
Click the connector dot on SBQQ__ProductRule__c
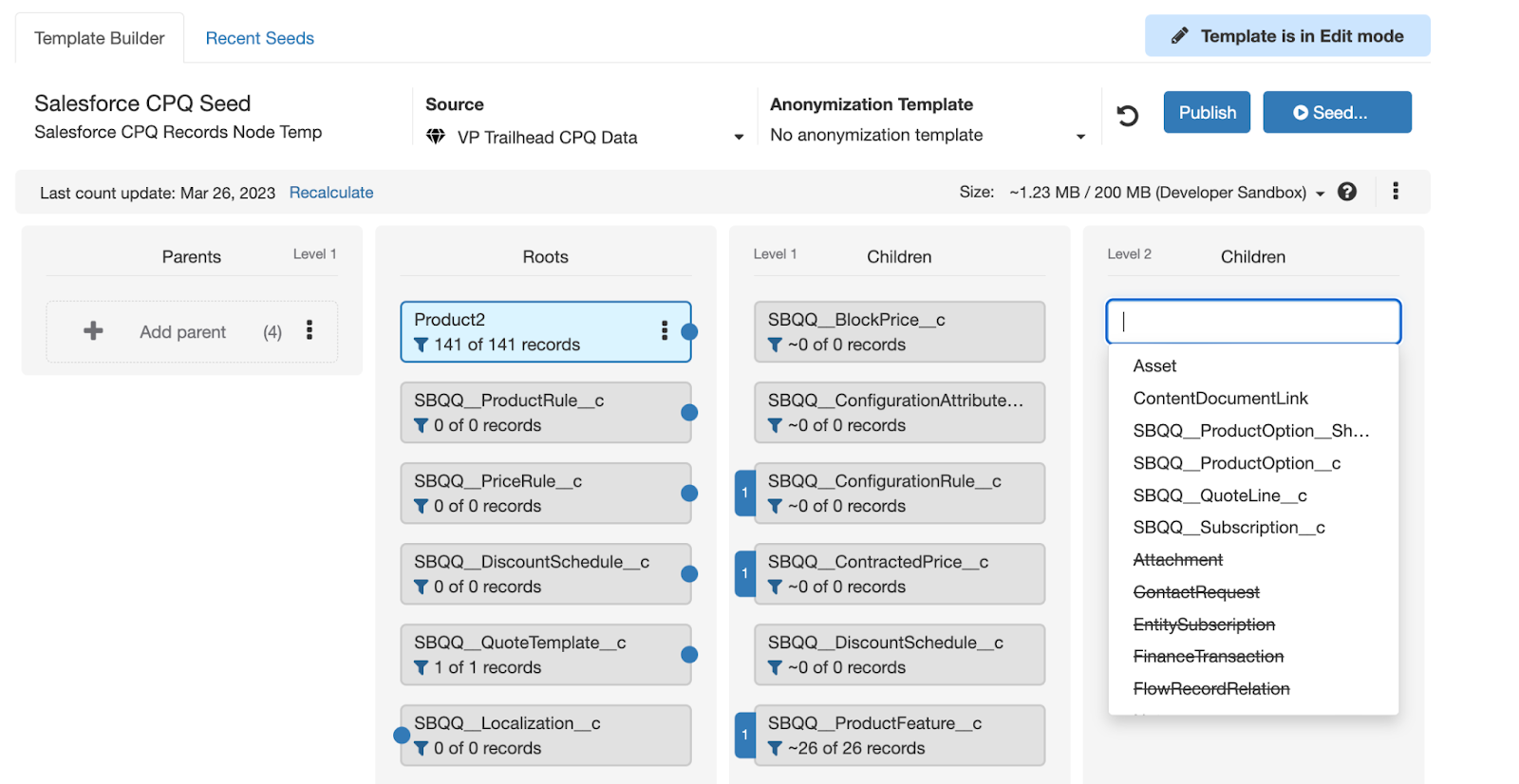coord(690,412)
